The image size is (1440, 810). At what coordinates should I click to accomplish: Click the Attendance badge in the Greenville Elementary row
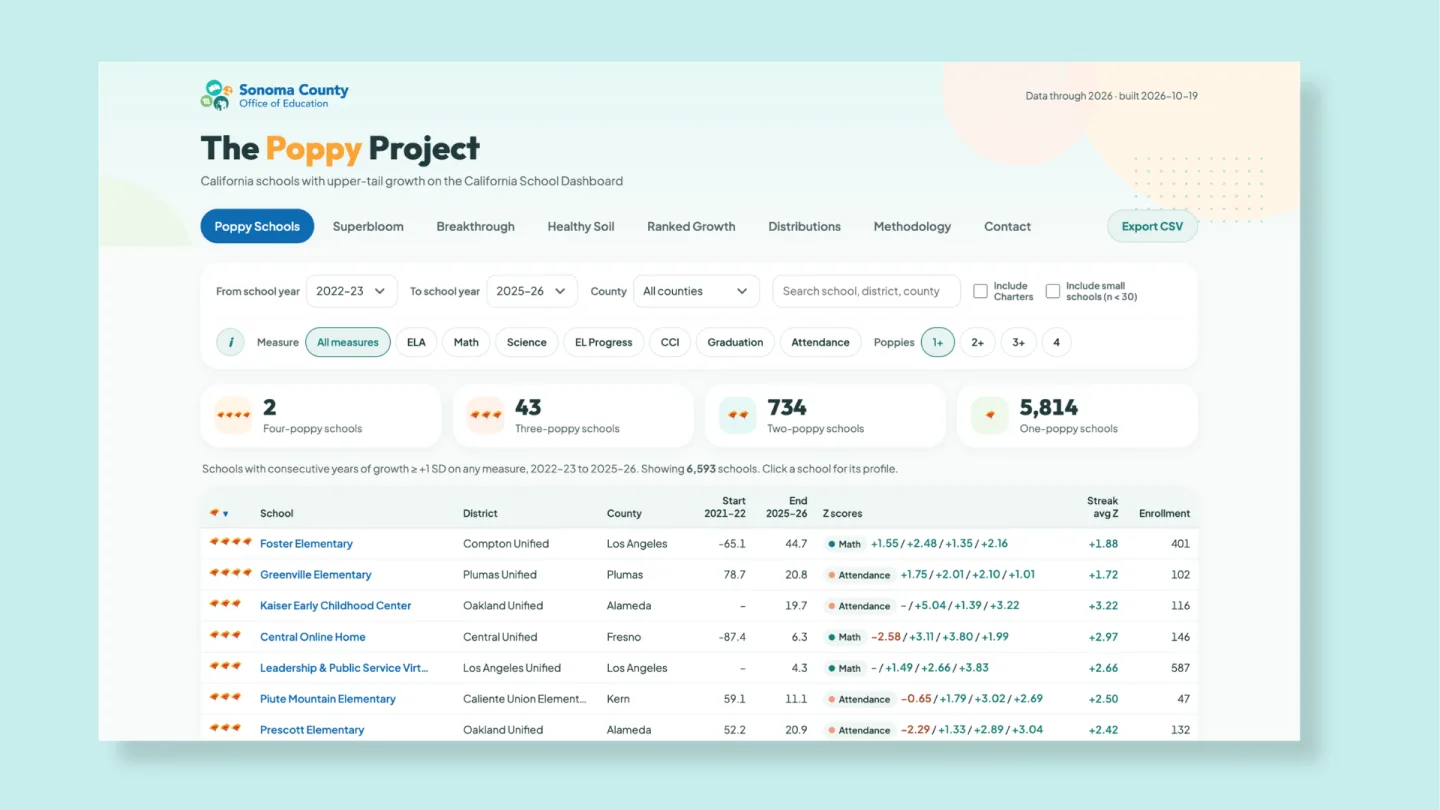pos(859,575)
